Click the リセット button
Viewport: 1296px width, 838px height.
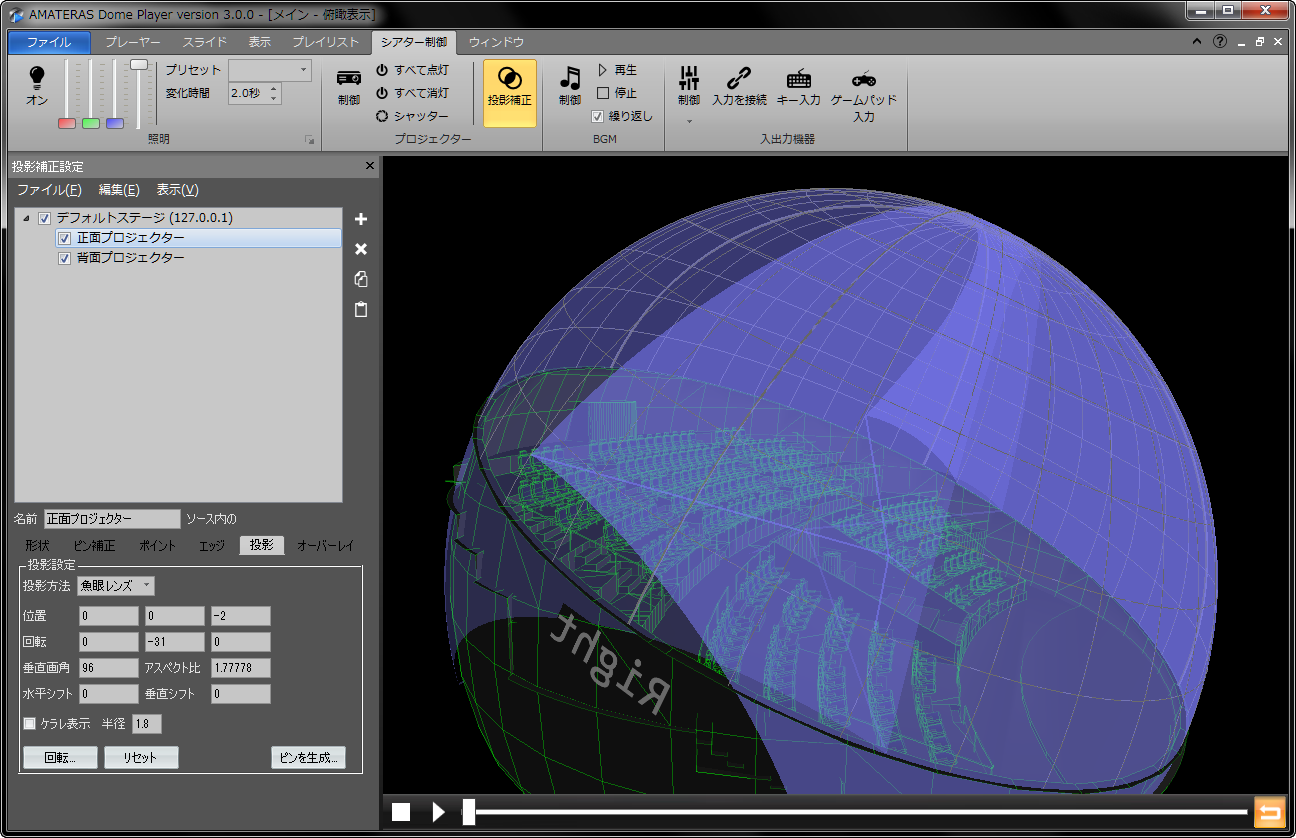141,757
